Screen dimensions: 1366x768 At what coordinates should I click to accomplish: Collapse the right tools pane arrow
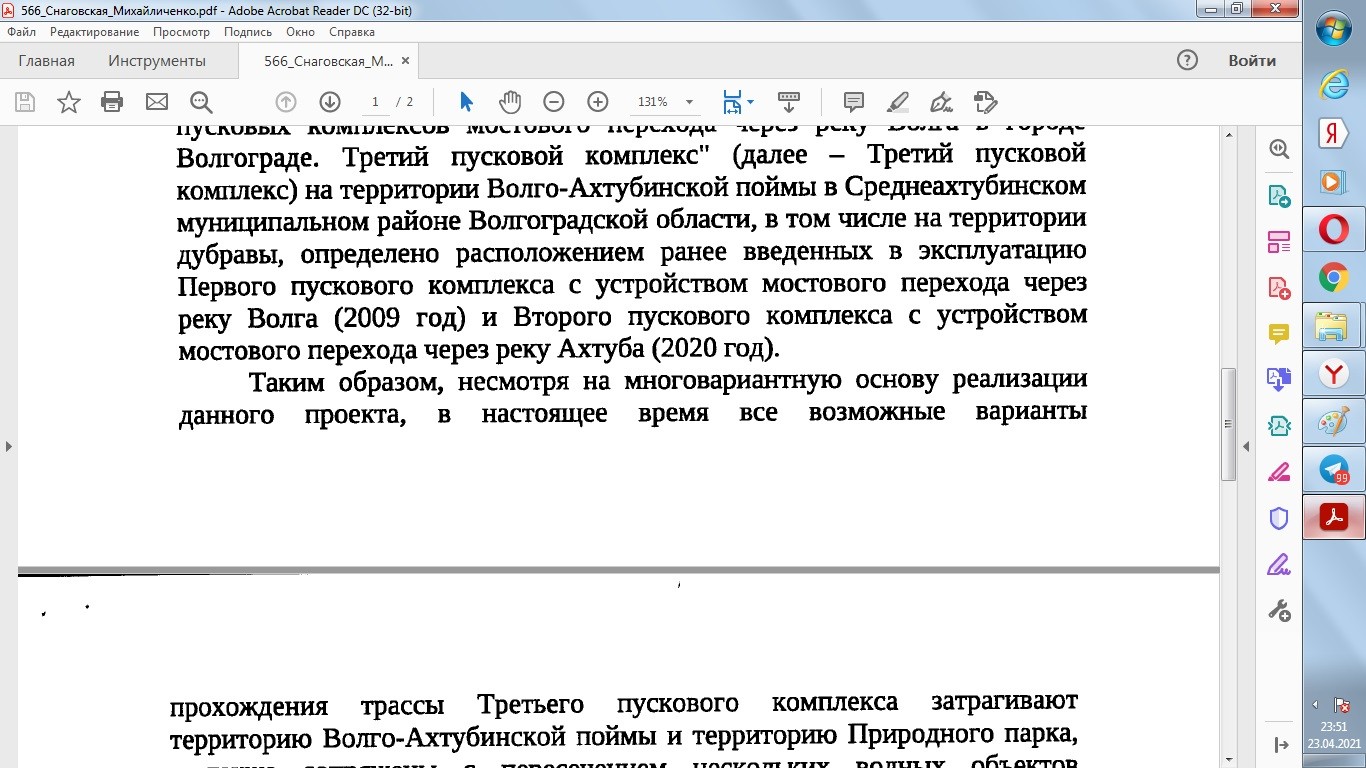[x=1245, y=446]
